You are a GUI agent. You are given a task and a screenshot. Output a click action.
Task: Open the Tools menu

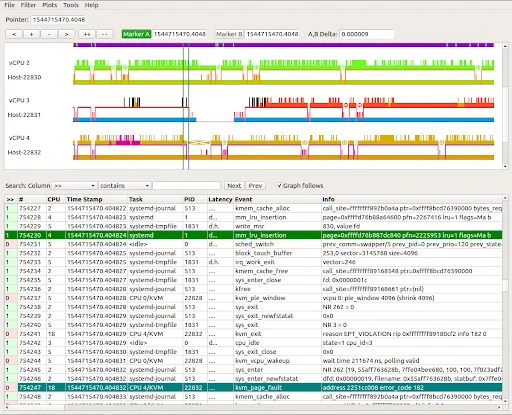[71, 5]
